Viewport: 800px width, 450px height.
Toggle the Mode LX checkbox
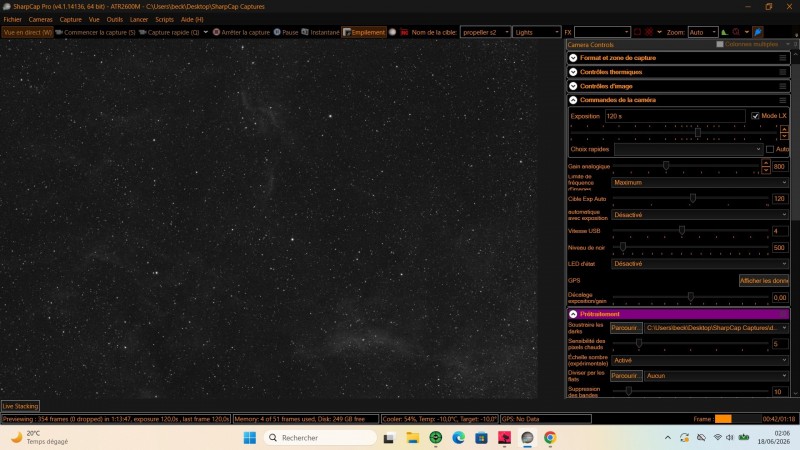coord(755,116)
